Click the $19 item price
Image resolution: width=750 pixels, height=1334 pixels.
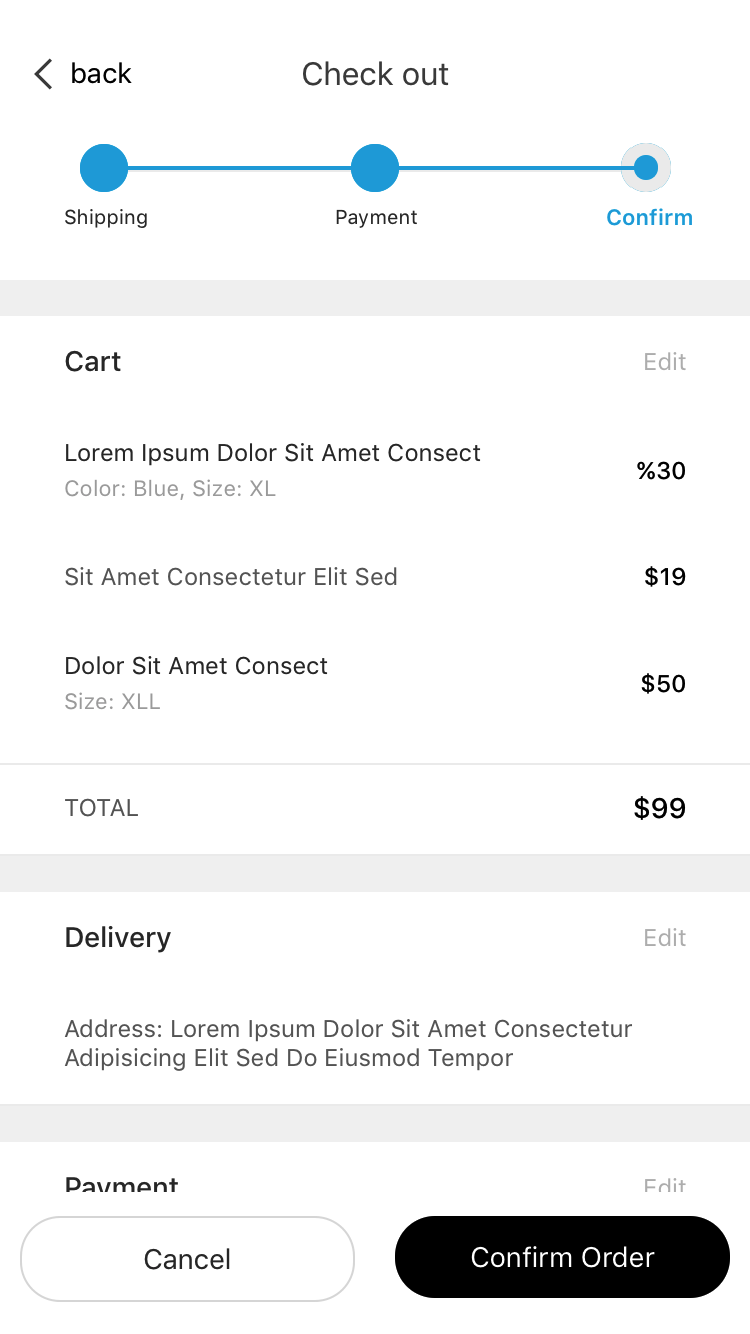[665, 577]
